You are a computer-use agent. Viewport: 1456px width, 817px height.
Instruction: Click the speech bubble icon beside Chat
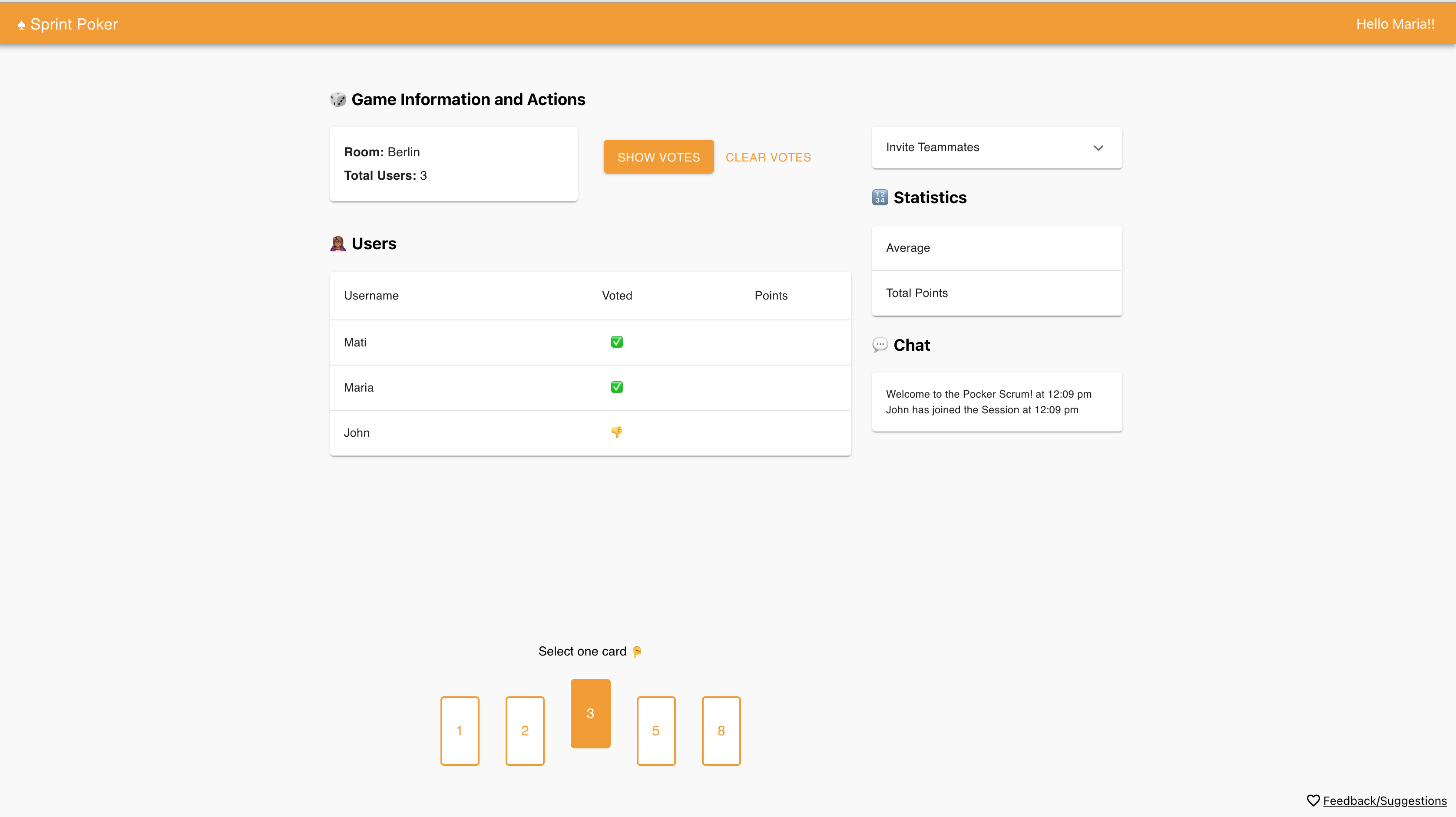click(x=880, y=345)
